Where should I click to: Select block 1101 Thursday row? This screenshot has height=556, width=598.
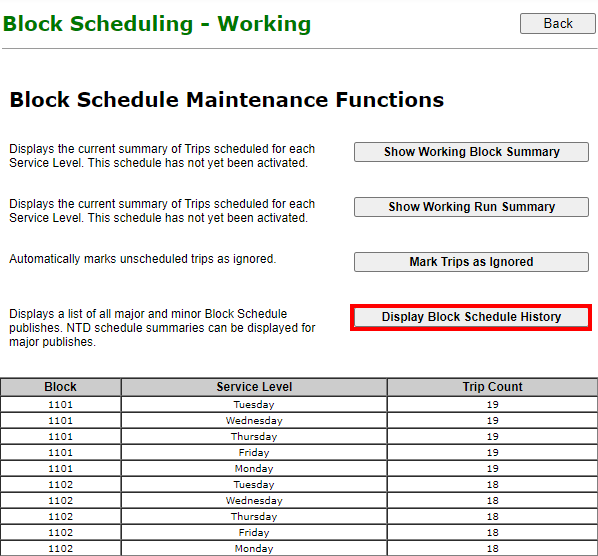(299, 436)
